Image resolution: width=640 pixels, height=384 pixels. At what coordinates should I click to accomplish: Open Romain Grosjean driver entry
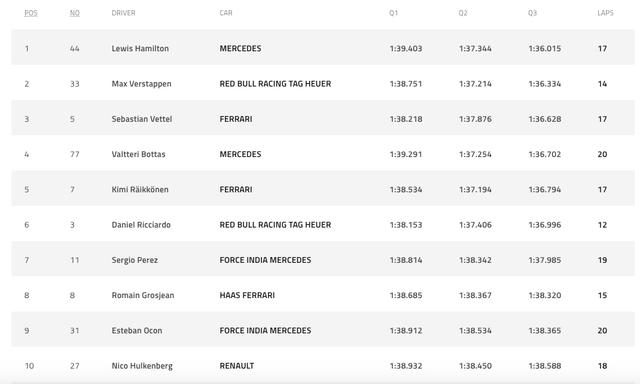coord(143,295)
